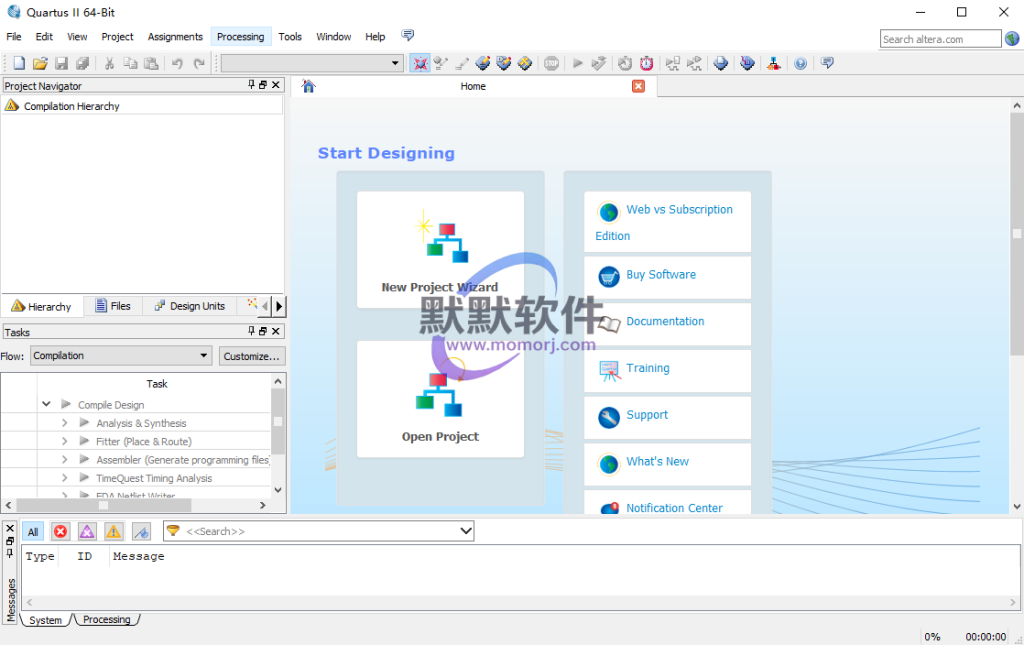Image resolution: width=1024 pixels, height=645 pixels.
Task: Open the Tools menu
Action: [x=290, y=37]
